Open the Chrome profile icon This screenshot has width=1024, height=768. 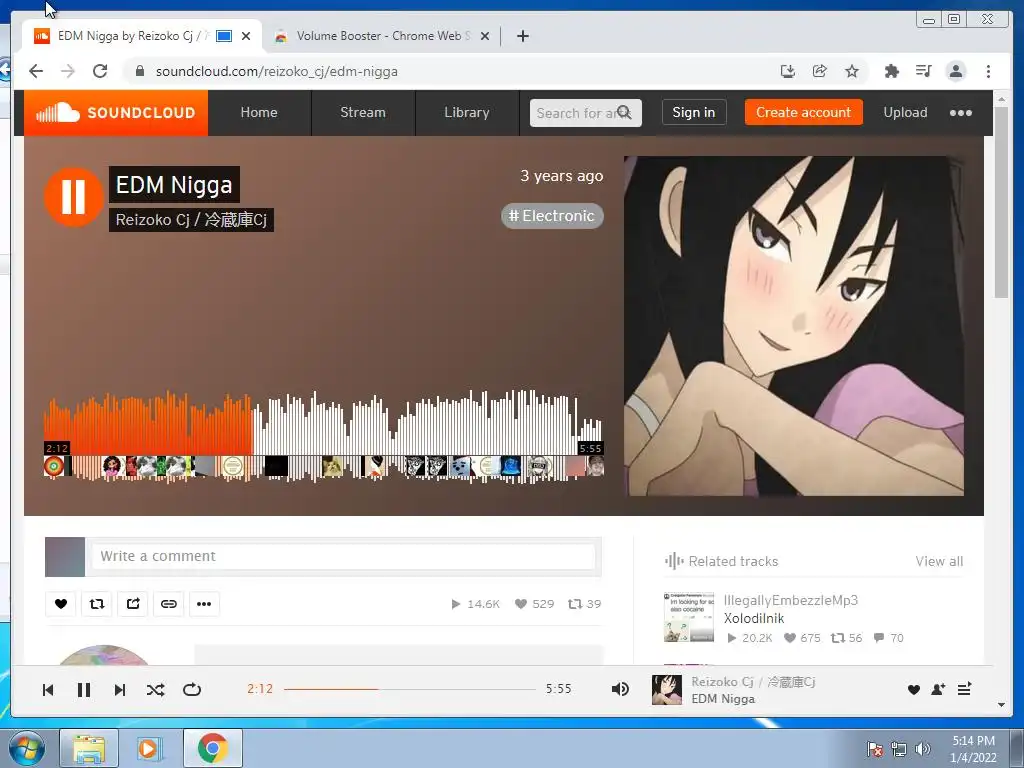[x=956, y=71]
